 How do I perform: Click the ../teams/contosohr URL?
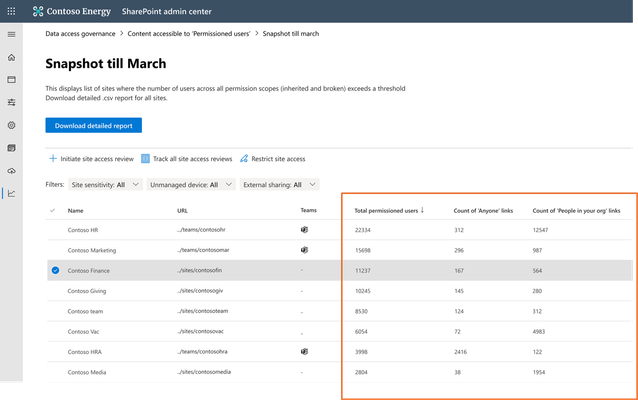click(201, 230)
